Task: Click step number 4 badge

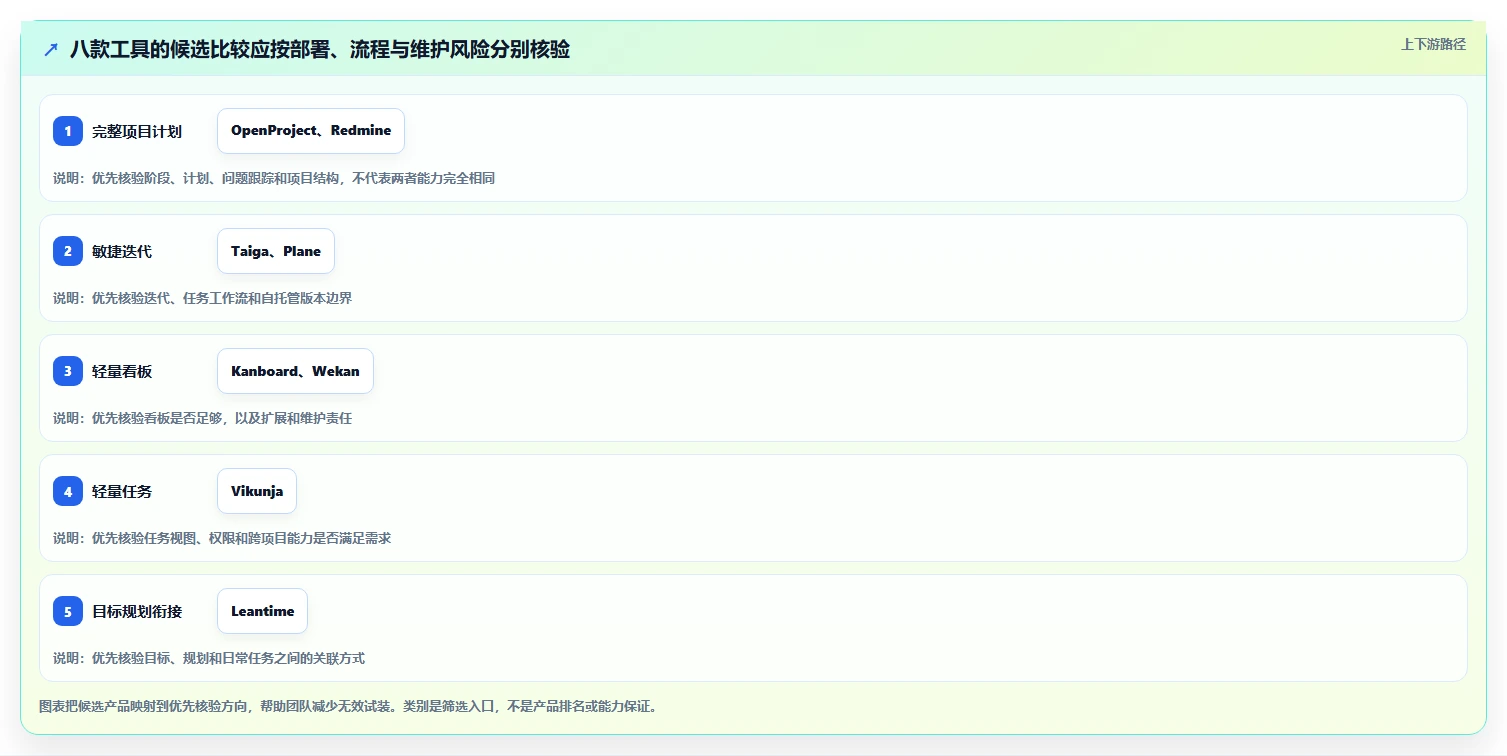Action: point(68,491)
